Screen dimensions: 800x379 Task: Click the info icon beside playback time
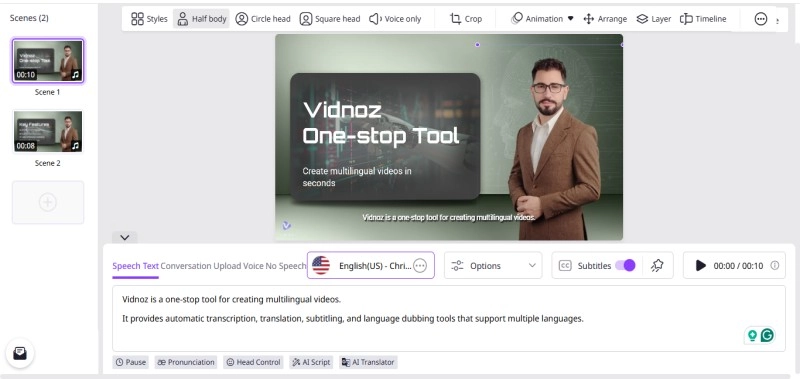[774, 265]
